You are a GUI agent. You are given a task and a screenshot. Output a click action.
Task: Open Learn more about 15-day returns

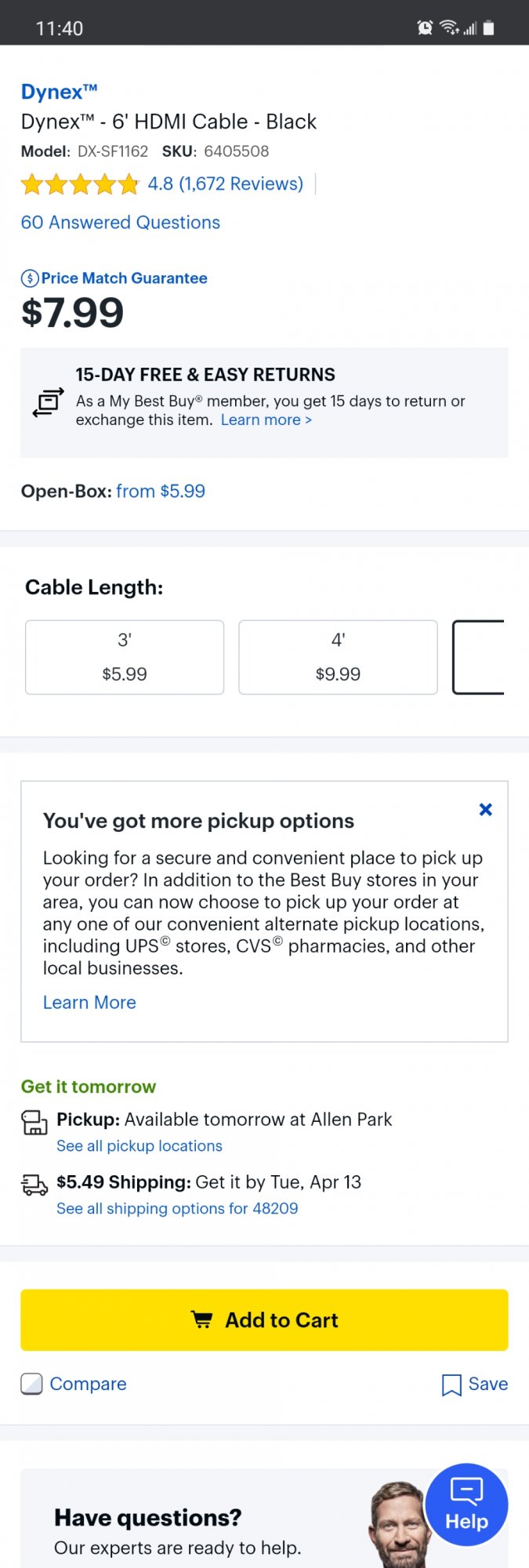(266, 420)
